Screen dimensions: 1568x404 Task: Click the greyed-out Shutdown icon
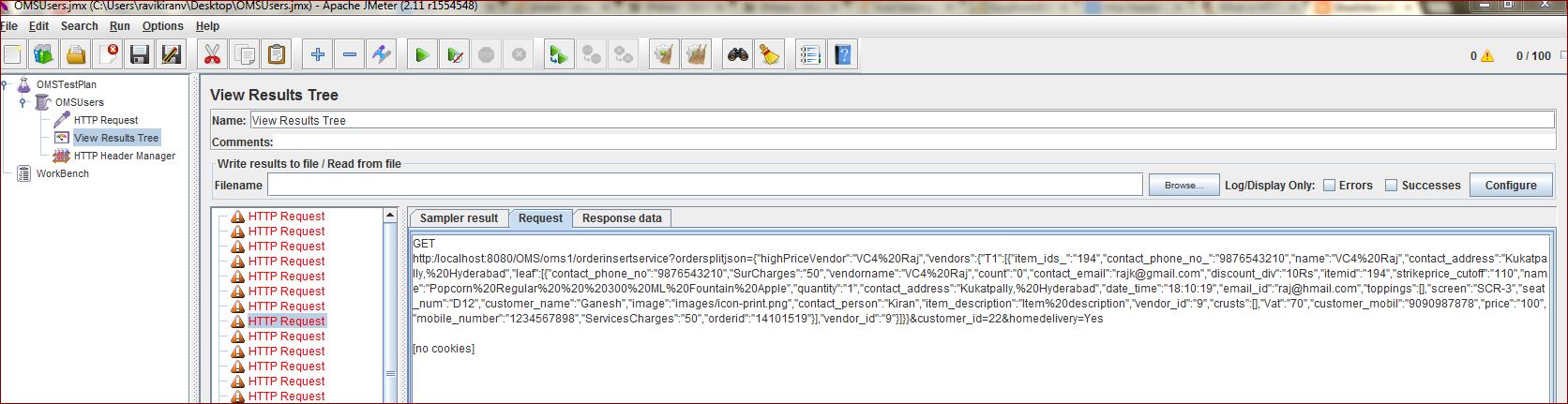pos(519,55)
